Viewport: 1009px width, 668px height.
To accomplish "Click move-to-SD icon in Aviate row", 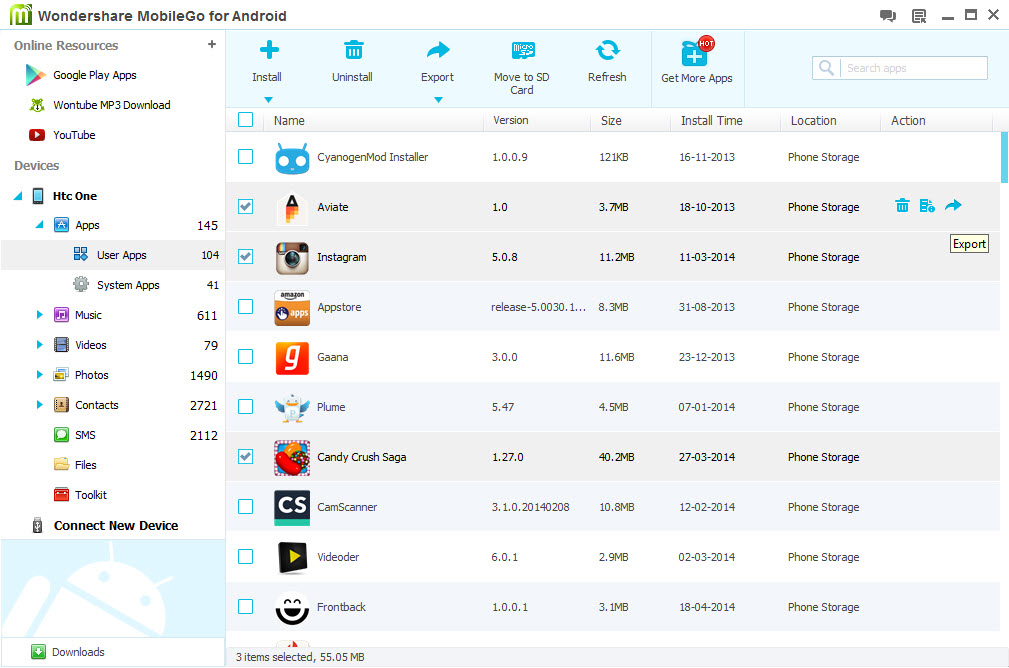I will 927,205.
